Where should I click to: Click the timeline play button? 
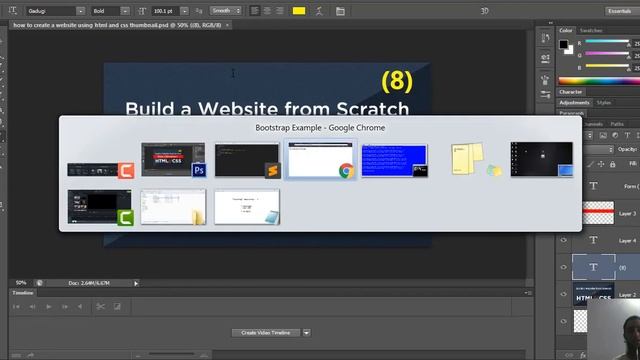pos(48,307)
